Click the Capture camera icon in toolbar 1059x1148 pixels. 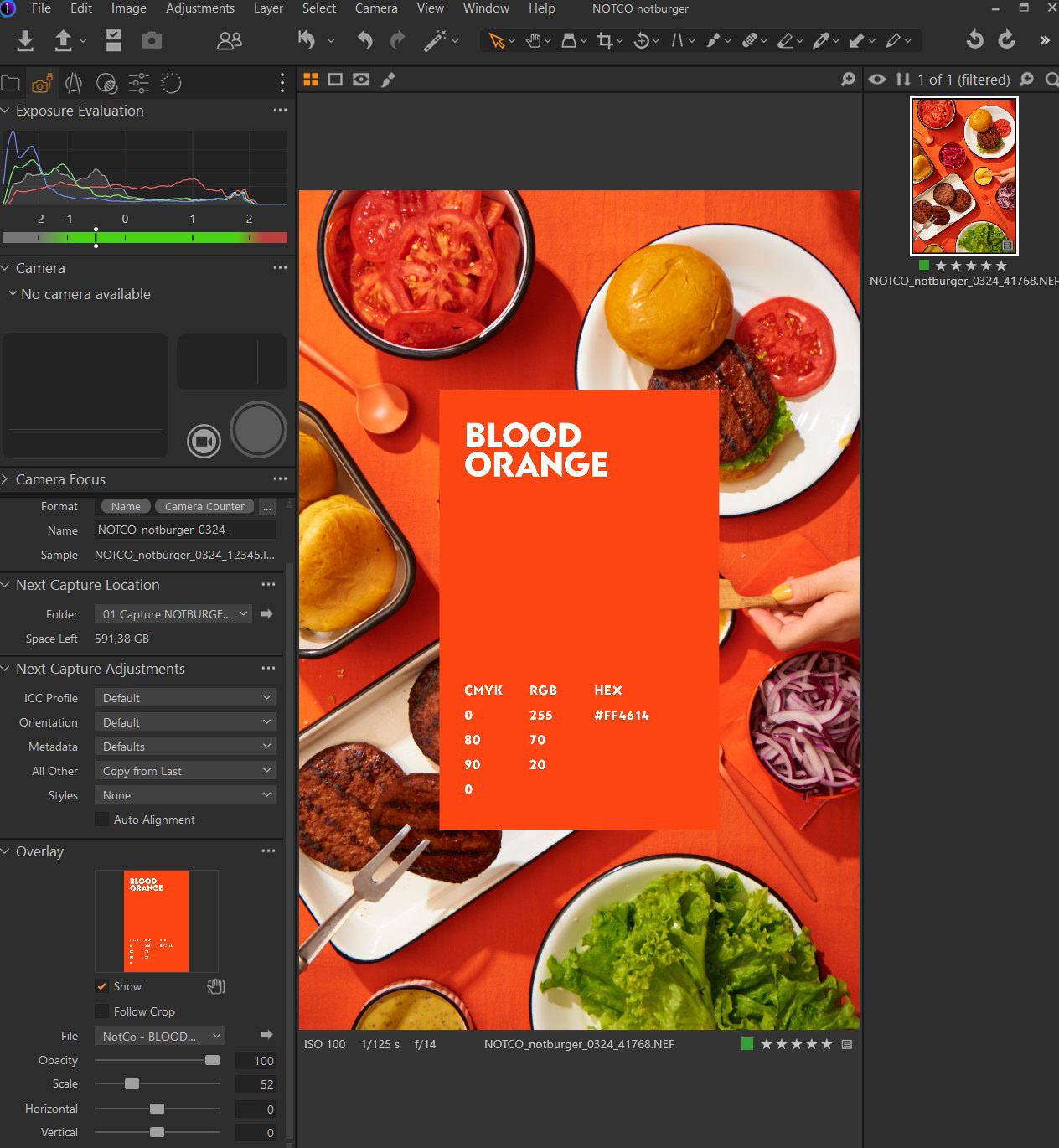click(x=152, y=40)
